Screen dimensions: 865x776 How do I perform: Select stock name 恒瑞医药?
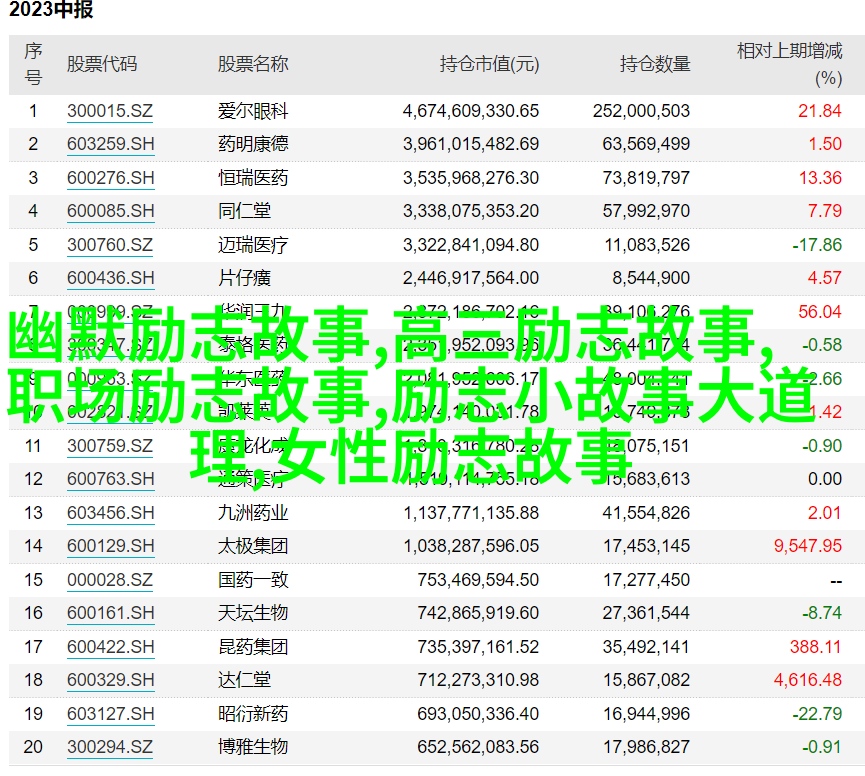(253, 178)
